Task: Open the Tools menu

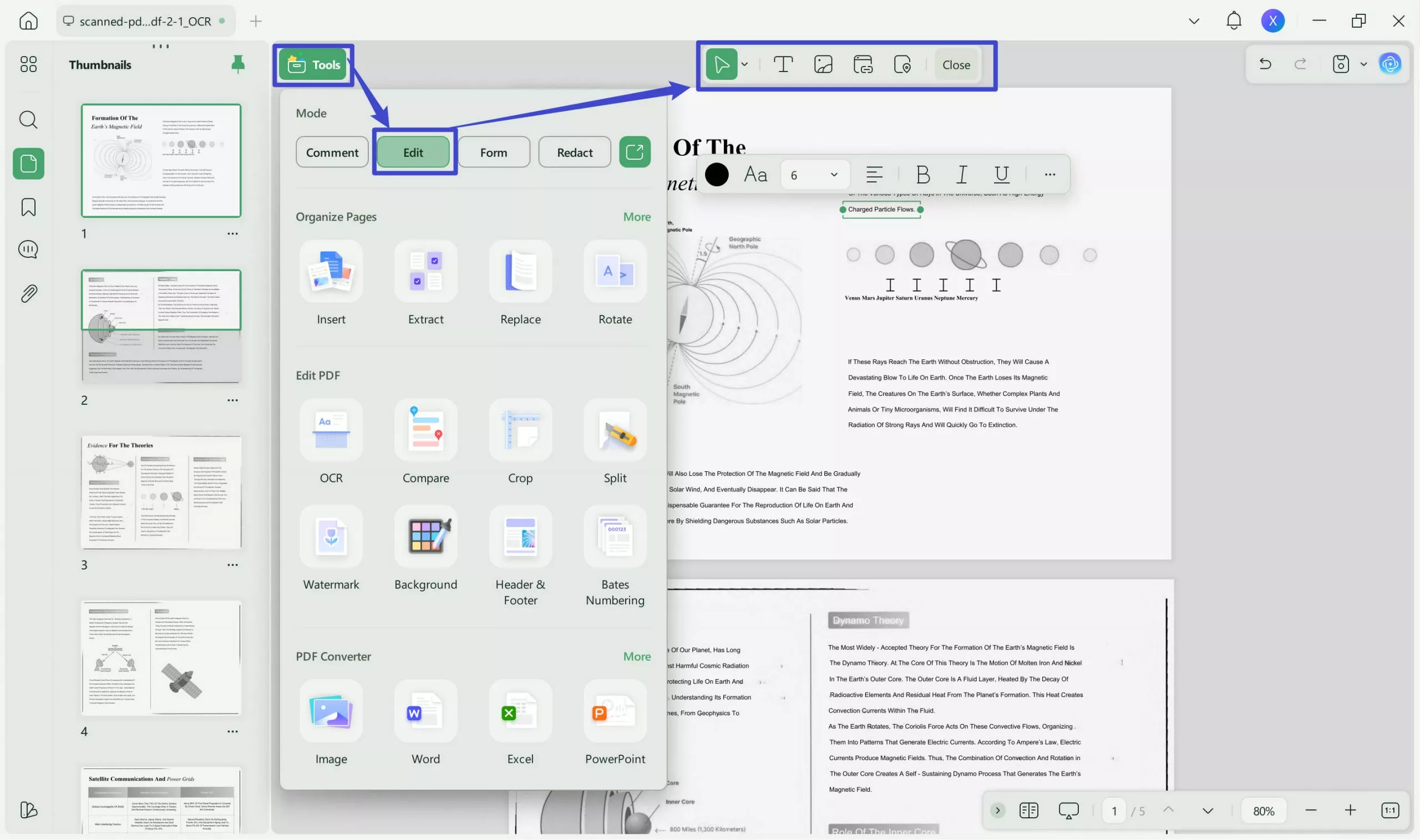Action: [313, 64]
